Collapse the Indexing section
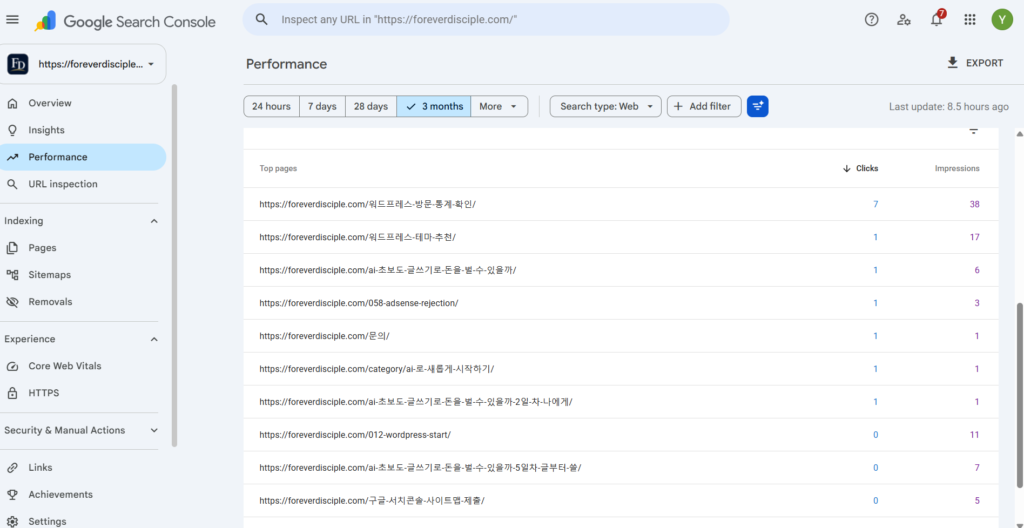1024x528 pixels. coord(154,222)
